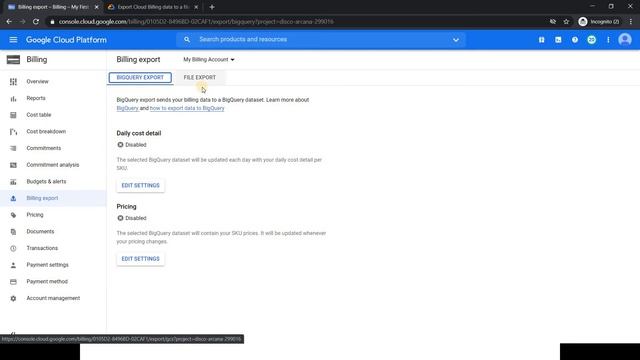This screenshot has width=640, height=360.
Task: Select the Export Cloud Billing data browser tab
Action: [153, 7]
